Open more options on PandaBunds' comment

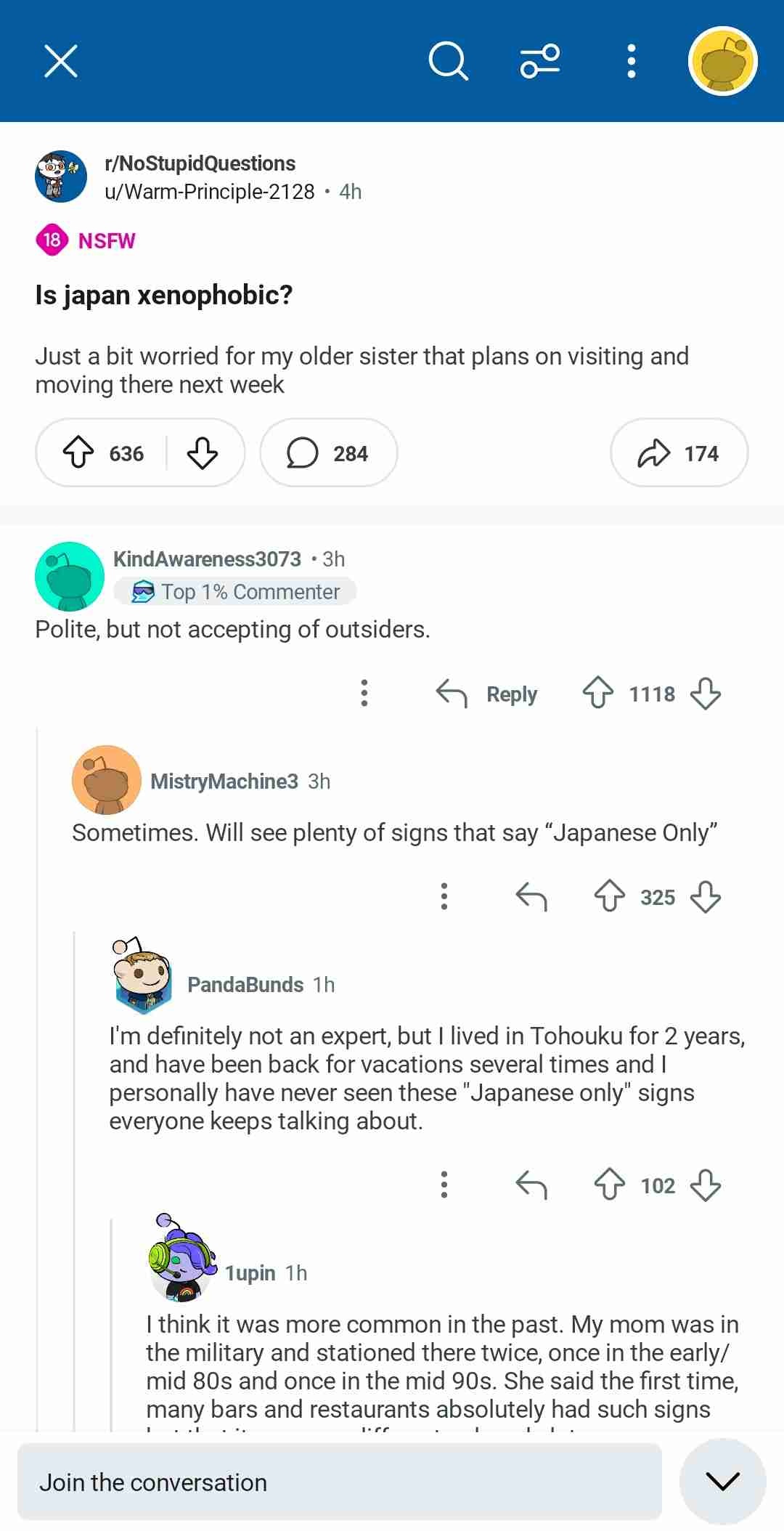(x=444, y=1185)
